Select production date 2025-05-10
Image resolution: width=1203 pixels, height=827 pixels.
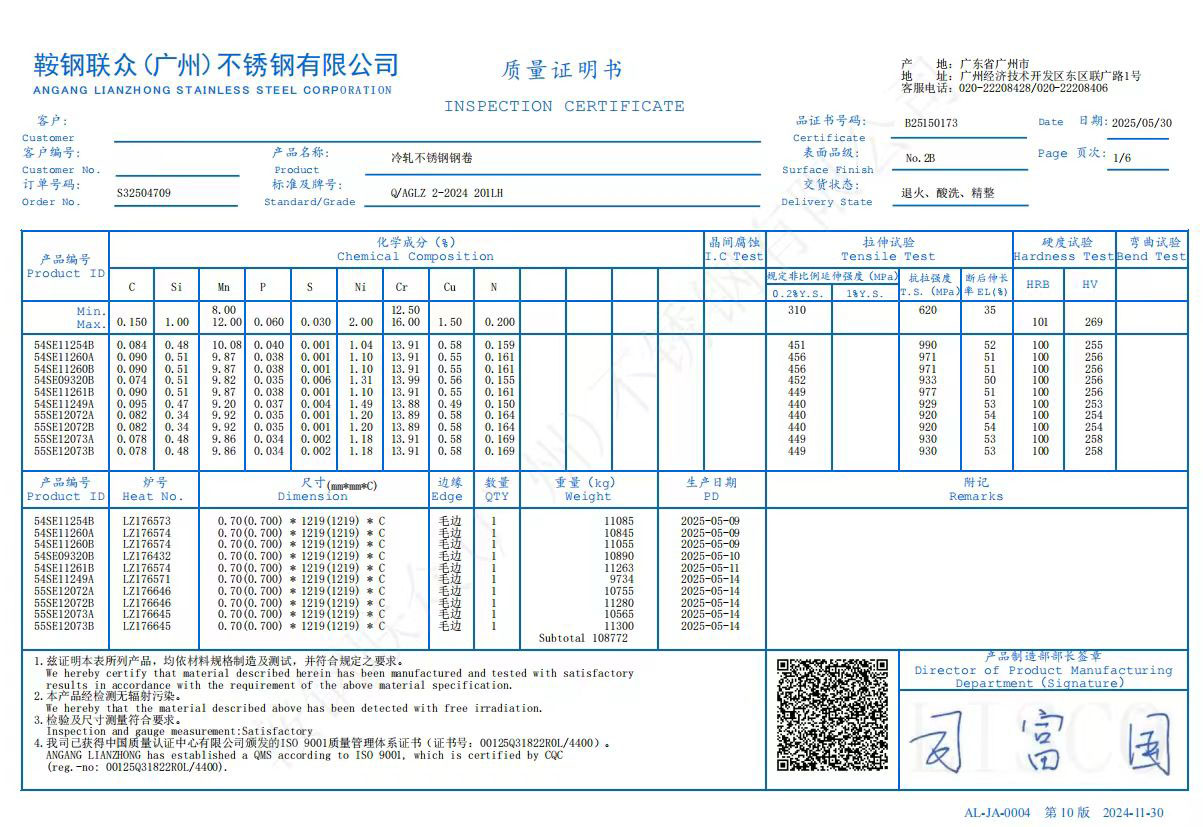[710, 557]
